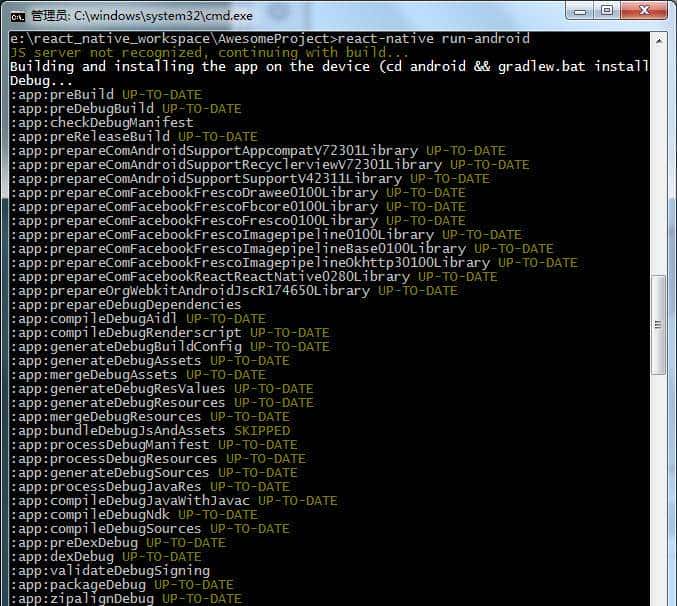The image size is (677, 606).
Task: Click the ':app:mergeDebugResources' line
Action: coord(150,417)
